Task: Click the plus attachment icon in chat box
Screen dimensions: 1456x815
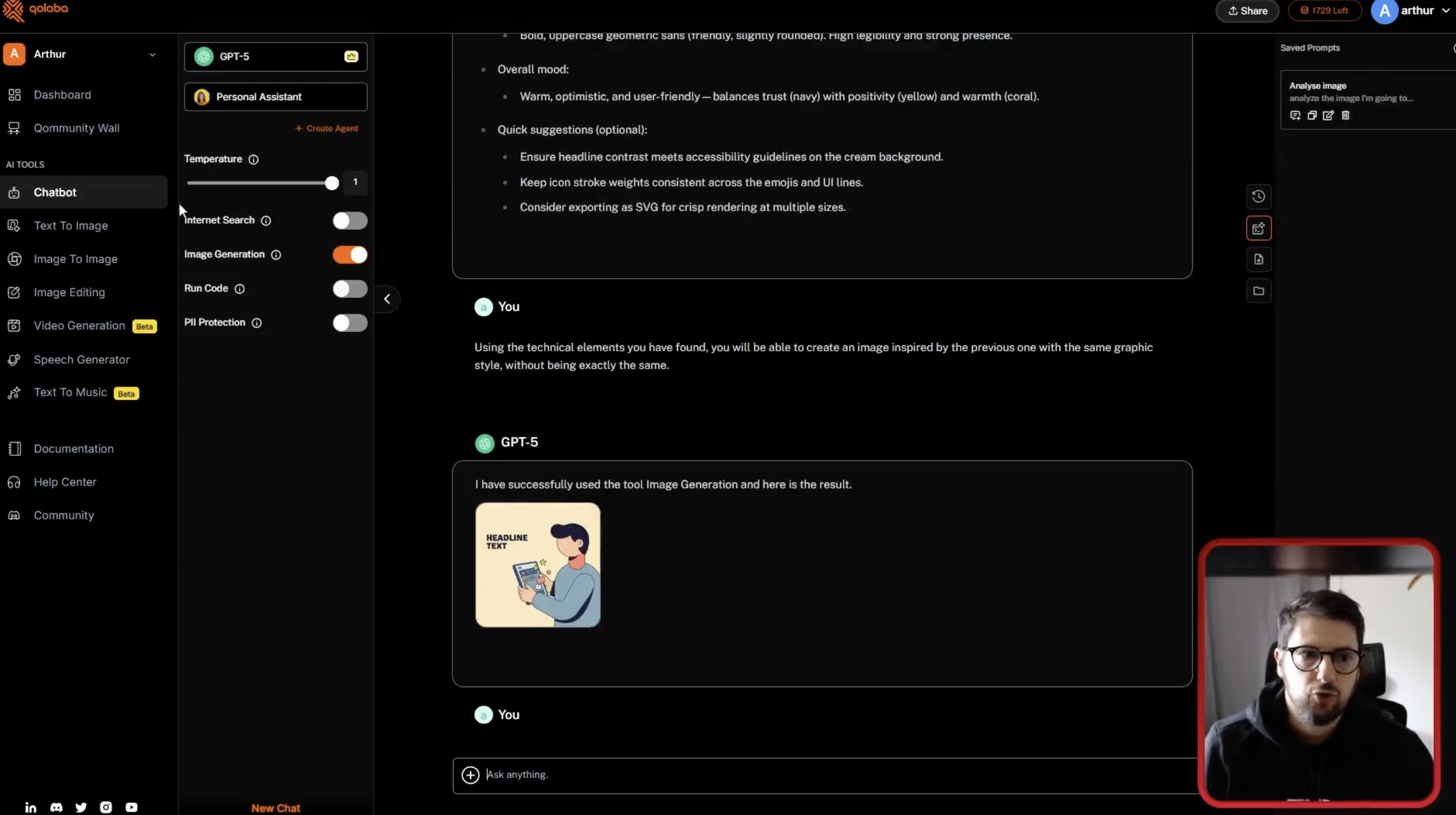Action: tap(470, 775)
